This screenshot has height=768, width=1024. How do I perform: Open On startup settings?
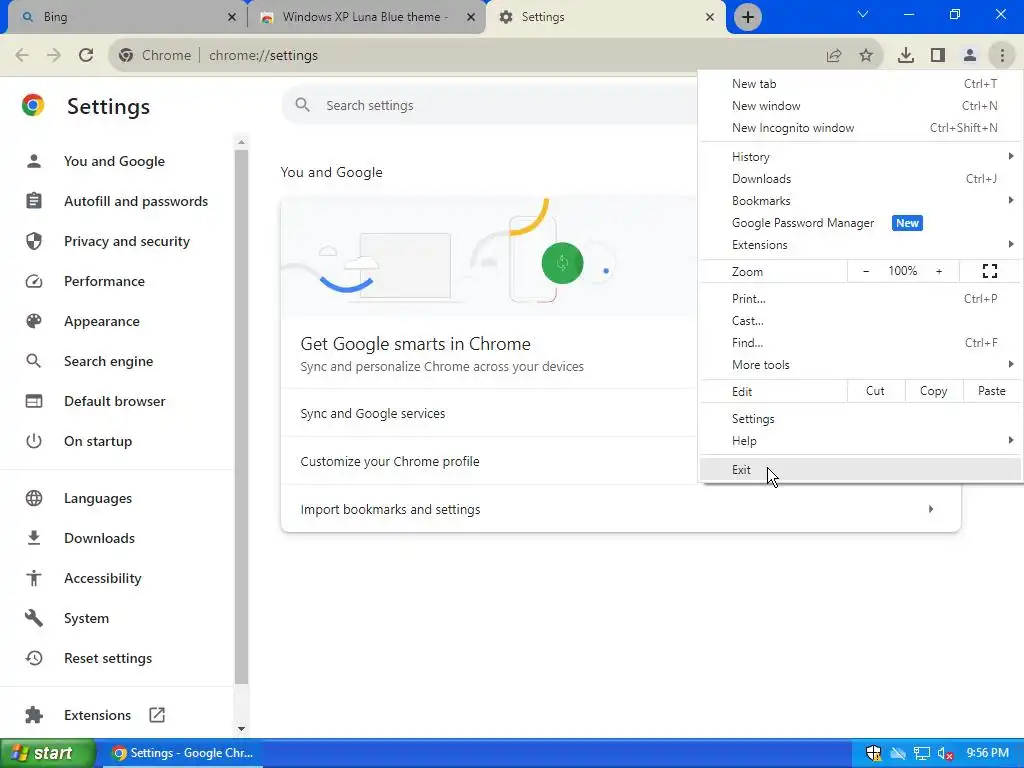[x=98, y=441]
